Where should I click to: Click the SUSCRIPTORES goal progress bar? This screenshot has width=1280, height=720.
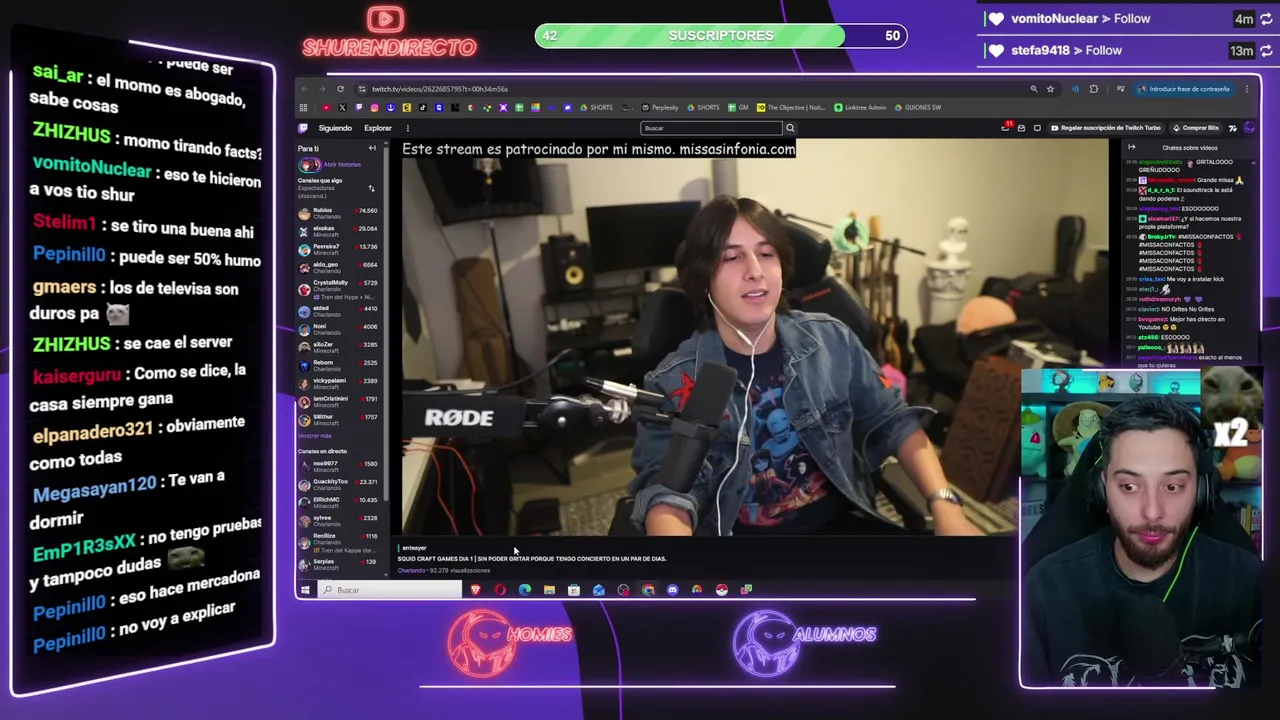[x=721, y=36]
